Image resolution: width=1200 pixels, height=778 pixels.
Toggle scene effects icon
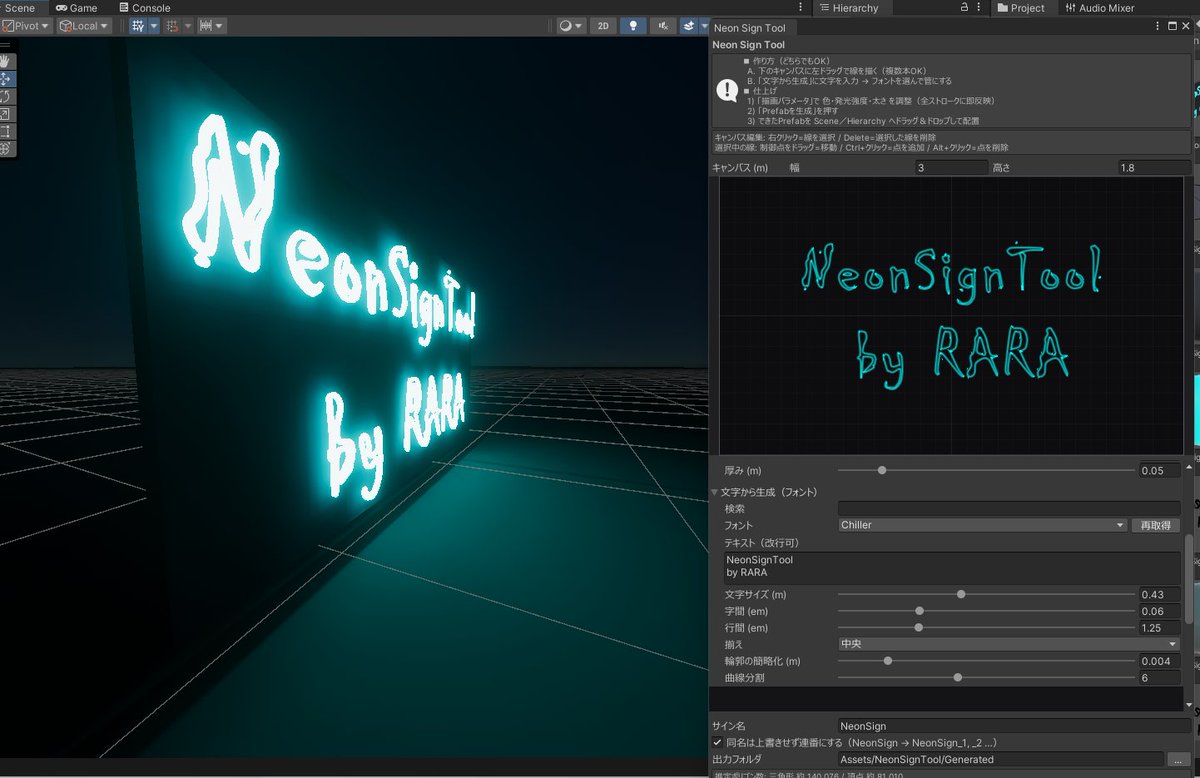pyautogui.click(x=690, y=26)
